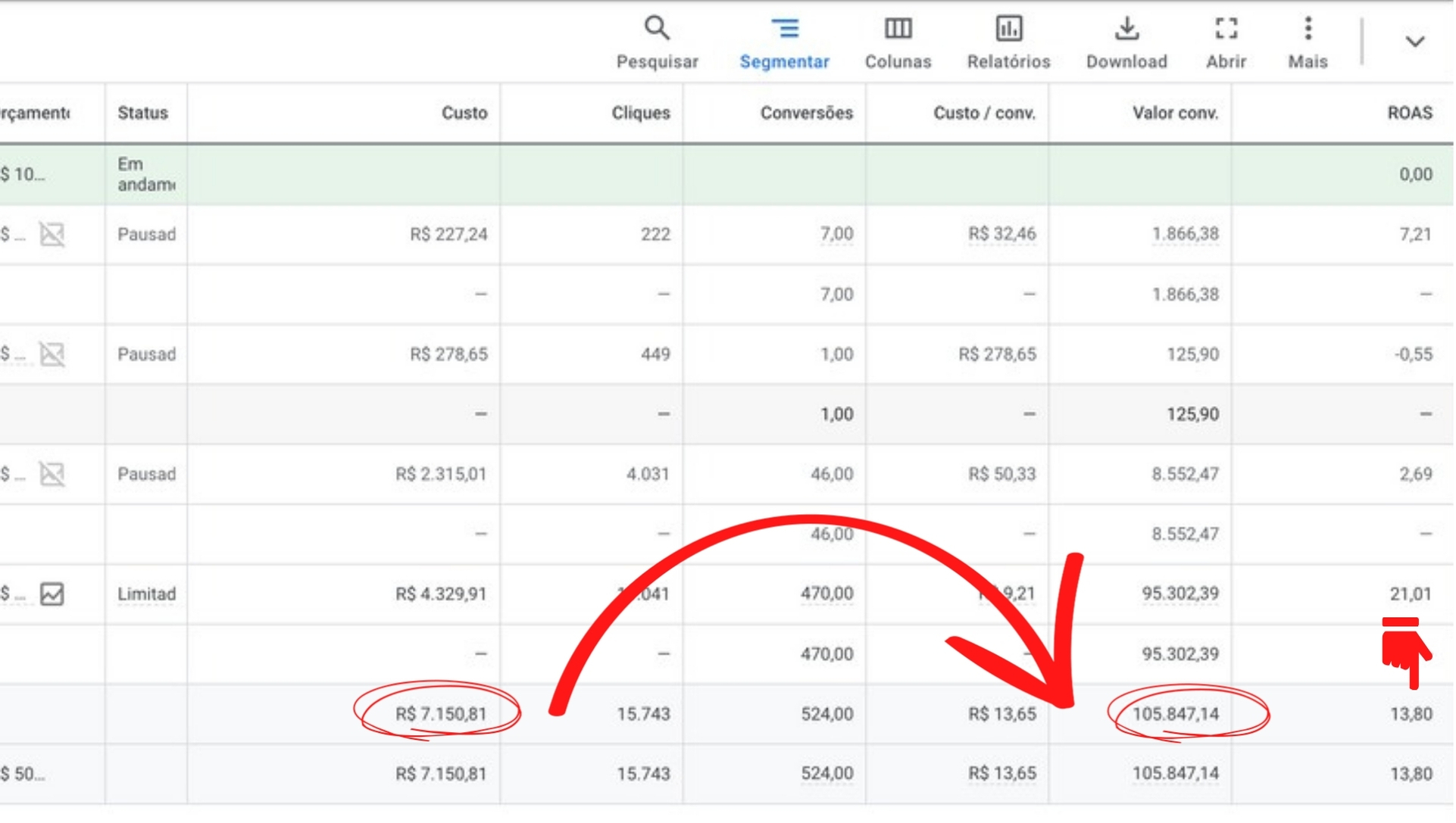Click the Pesquisar search icon
Image resolution: width=1456 pixels, height=823 pixels.
click(657, 29)
